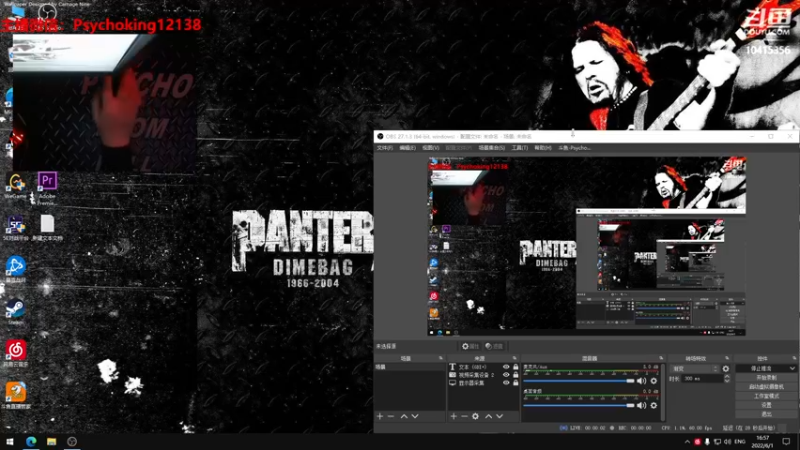This screenshot has width=800, height=450.
Task: Mute the microphone/Aux audio speaker icon
Action: (x=641, y=381)
